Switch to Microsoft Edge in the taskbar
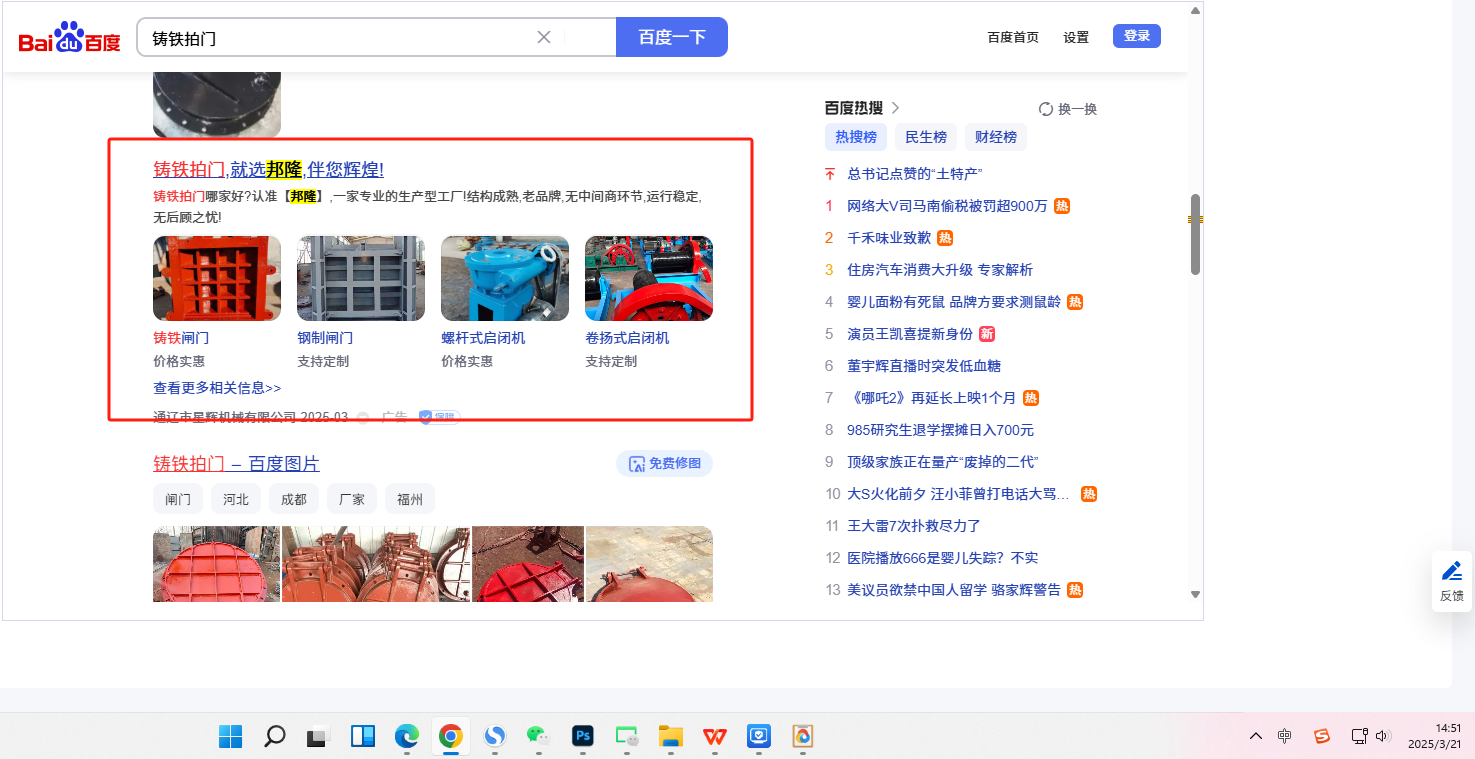1475x759 pixels. point(406,737)
